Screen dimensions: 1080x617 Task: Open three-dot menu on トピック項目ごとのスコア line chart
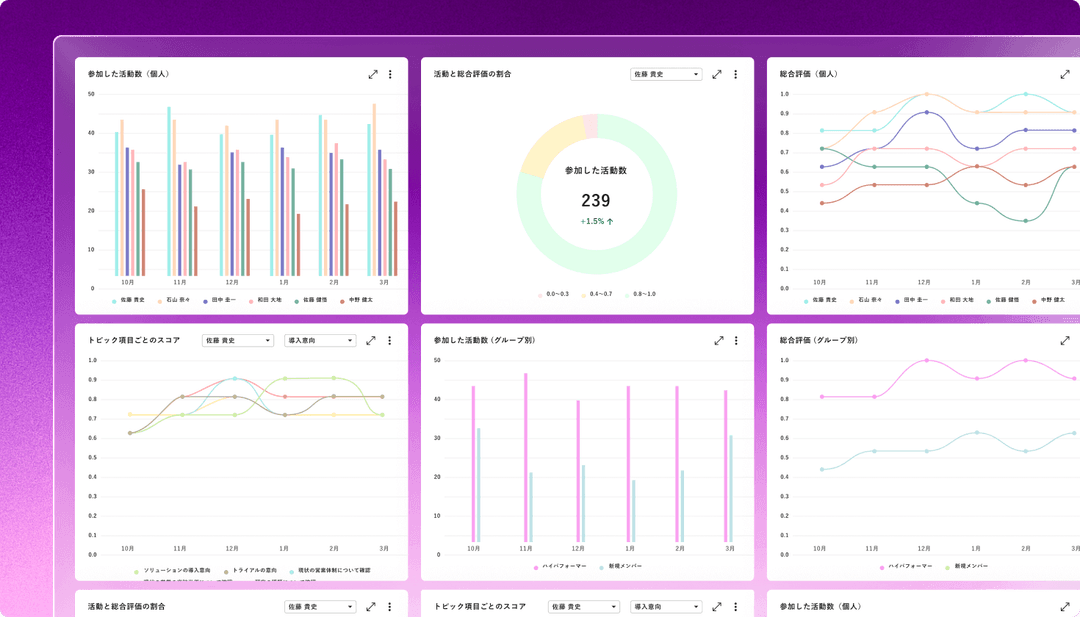click(x=389, y=340)
